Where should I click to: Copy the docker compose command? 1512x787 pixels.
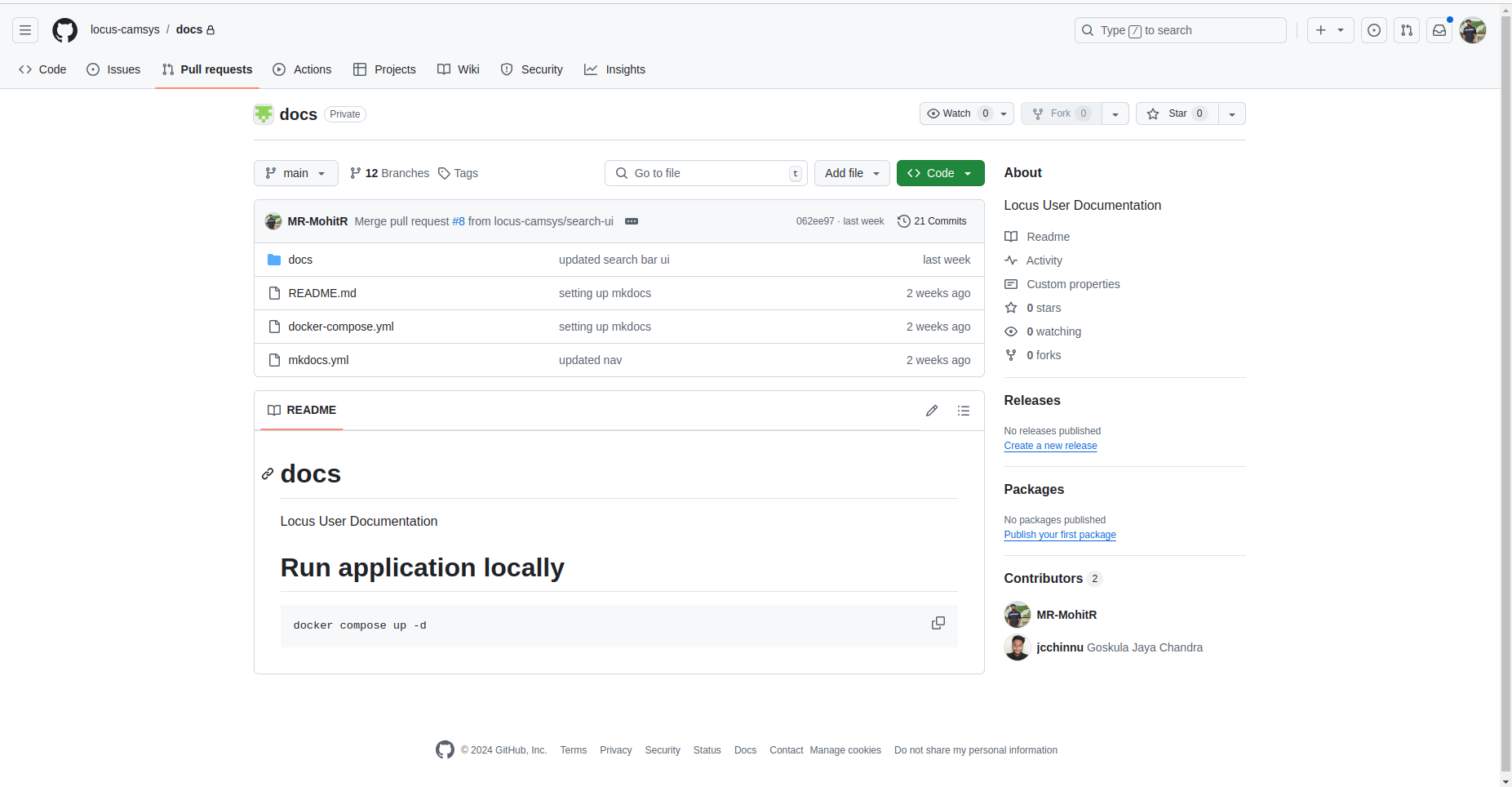point(938,623)
